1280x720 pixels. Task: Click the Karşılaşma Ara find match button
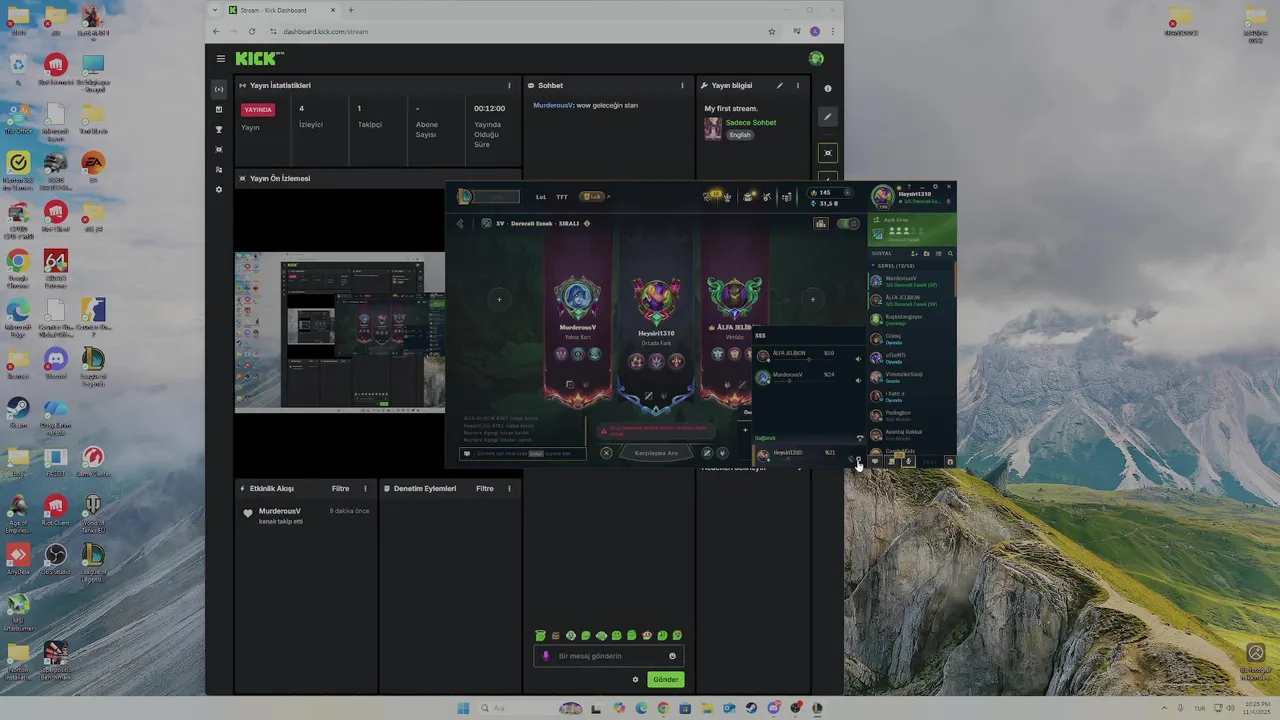point(656,453)
